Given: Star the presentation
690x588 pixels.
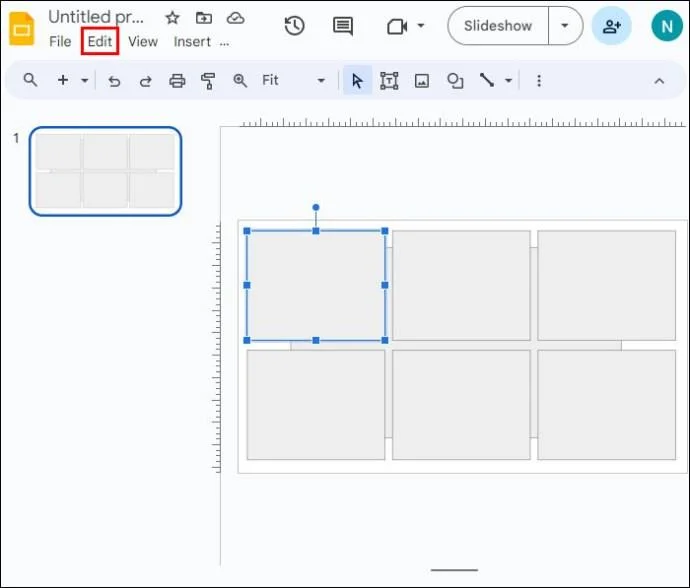Looking at the screenshot, I should [172, 18].
